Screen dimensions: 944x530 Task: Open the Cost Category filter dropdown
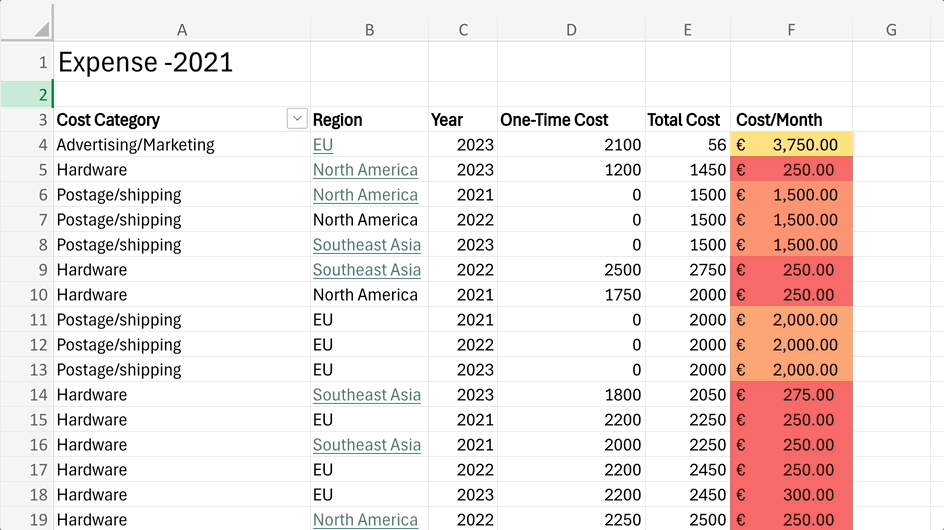[297, 119]
